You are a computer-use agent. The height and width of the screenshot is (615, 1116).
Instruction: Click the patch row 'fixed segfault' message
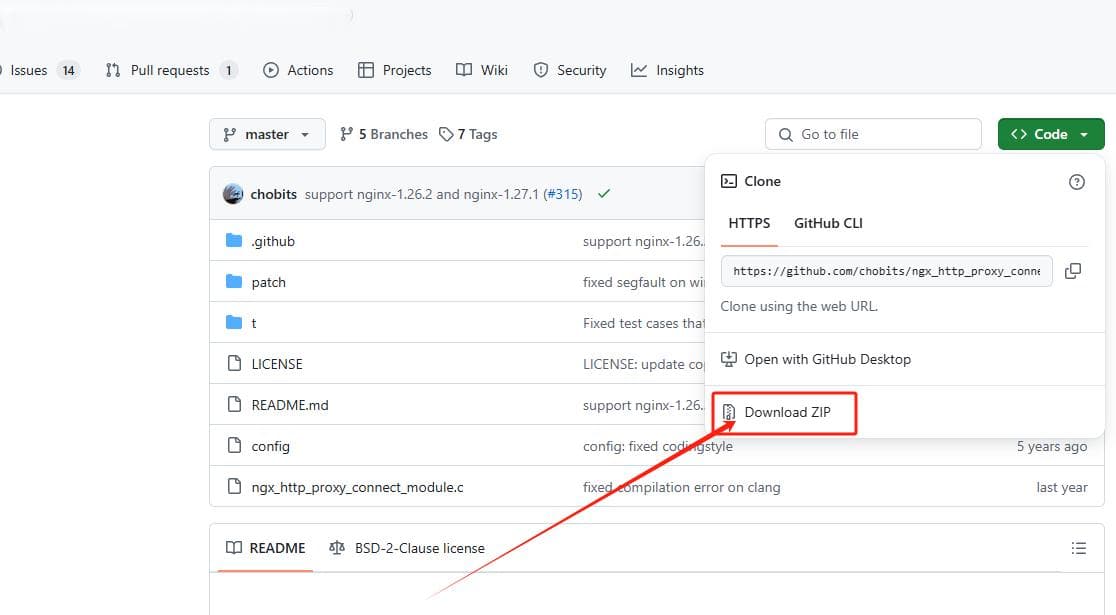pos(643,283)
